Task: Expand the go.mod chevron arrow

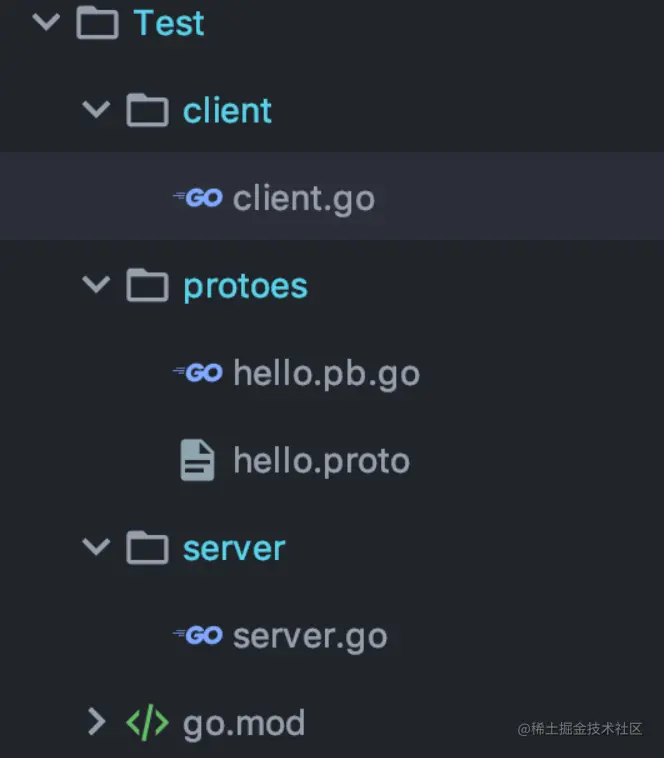Action: click(x=96, y=722)
